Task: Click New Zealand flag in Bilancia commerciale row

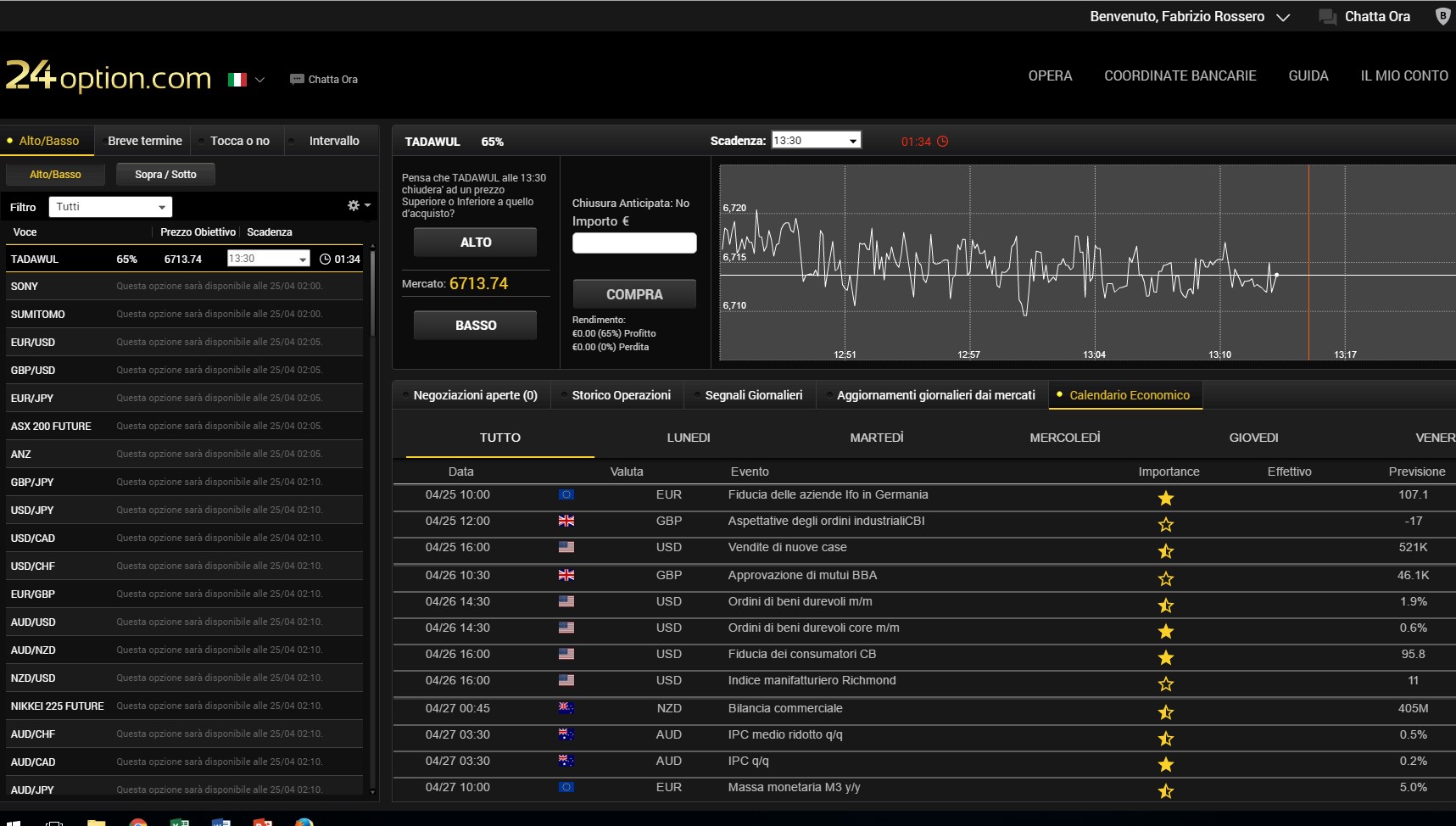Action: [x=566, y=707]
